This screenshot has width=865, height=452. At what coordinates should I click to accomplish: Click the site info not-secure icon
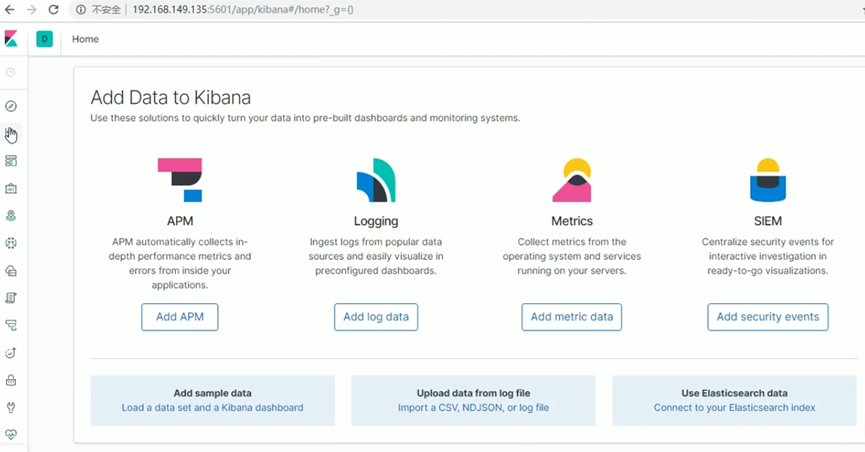pyautogui.click(x=81, y=9)
